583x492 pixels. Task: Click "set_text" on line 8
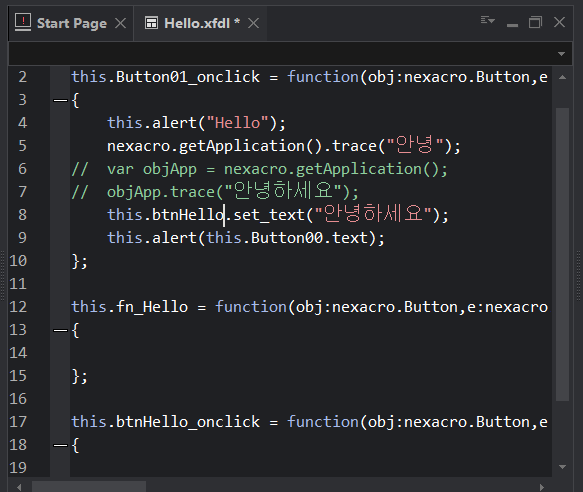[x=269, y=215]
